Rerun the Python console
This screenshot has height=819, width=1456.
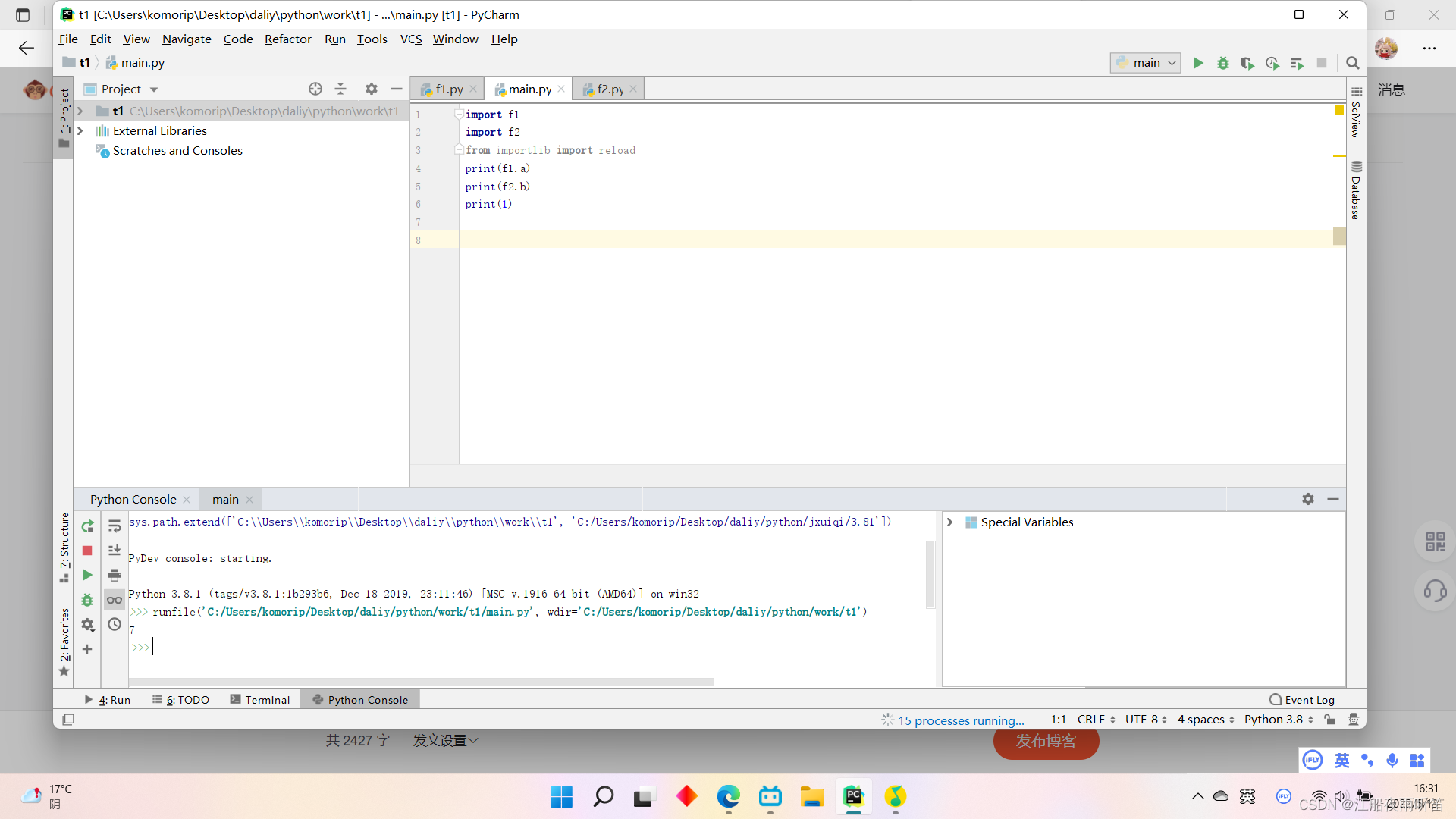coord(87,526)
